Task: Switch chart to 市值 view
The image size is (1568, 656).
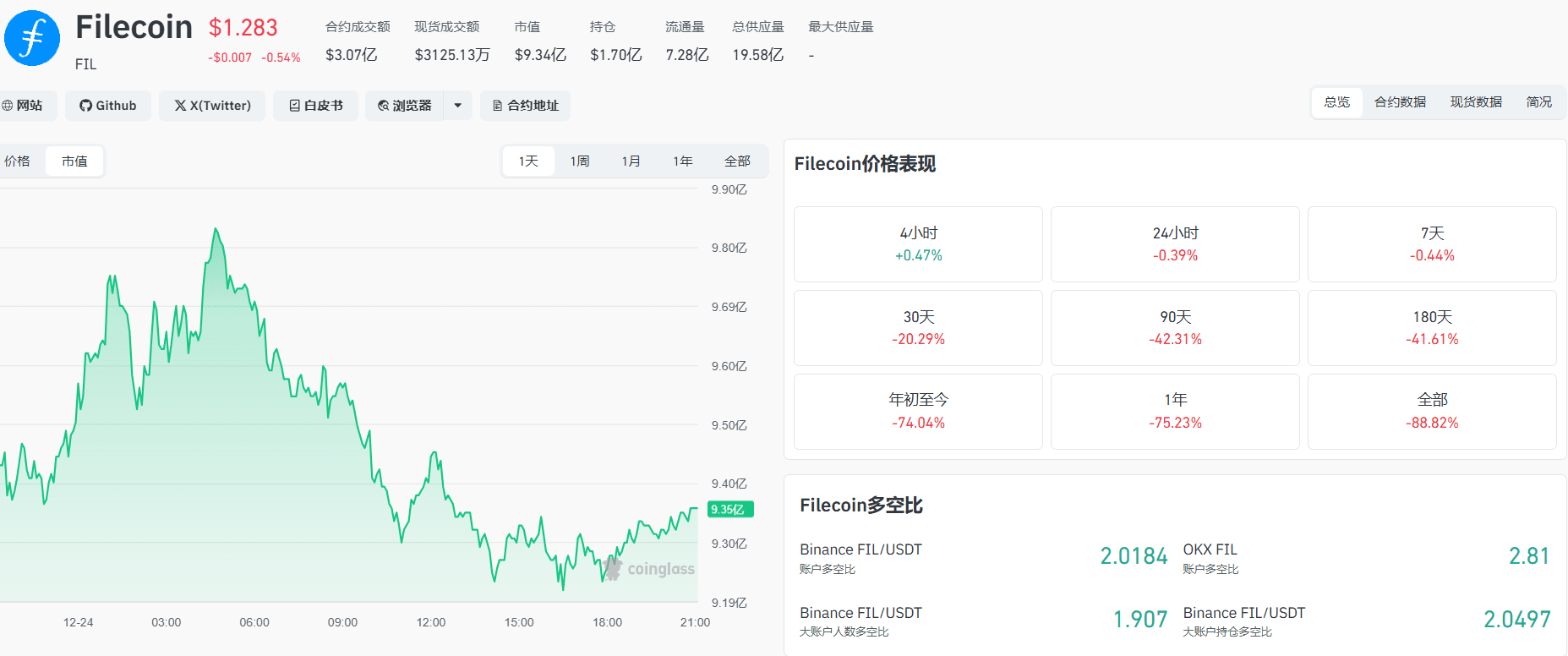Action: 74,161
